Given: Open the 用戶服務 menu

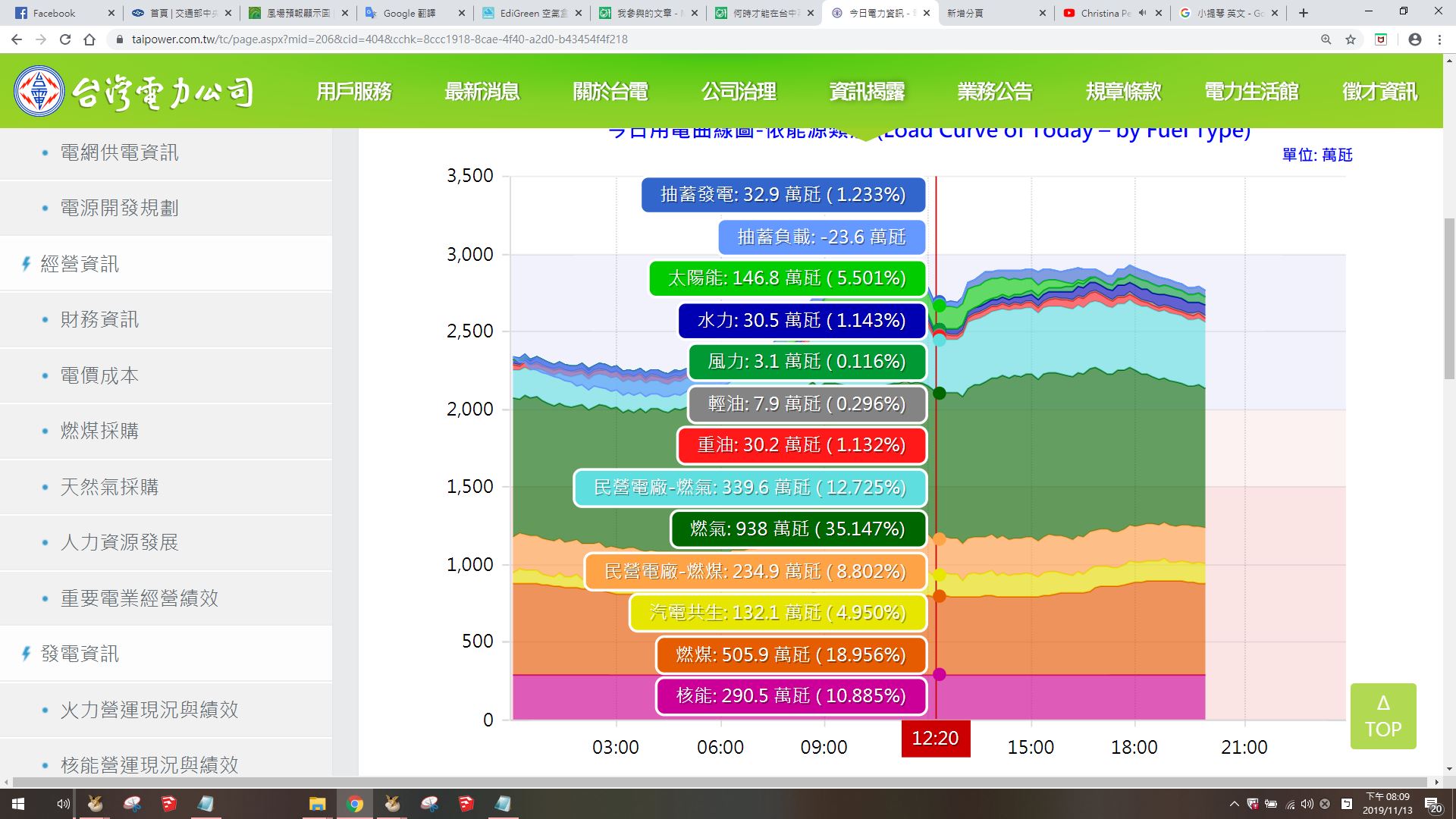Looking at the screenshot, I should (x=354, y=92).
